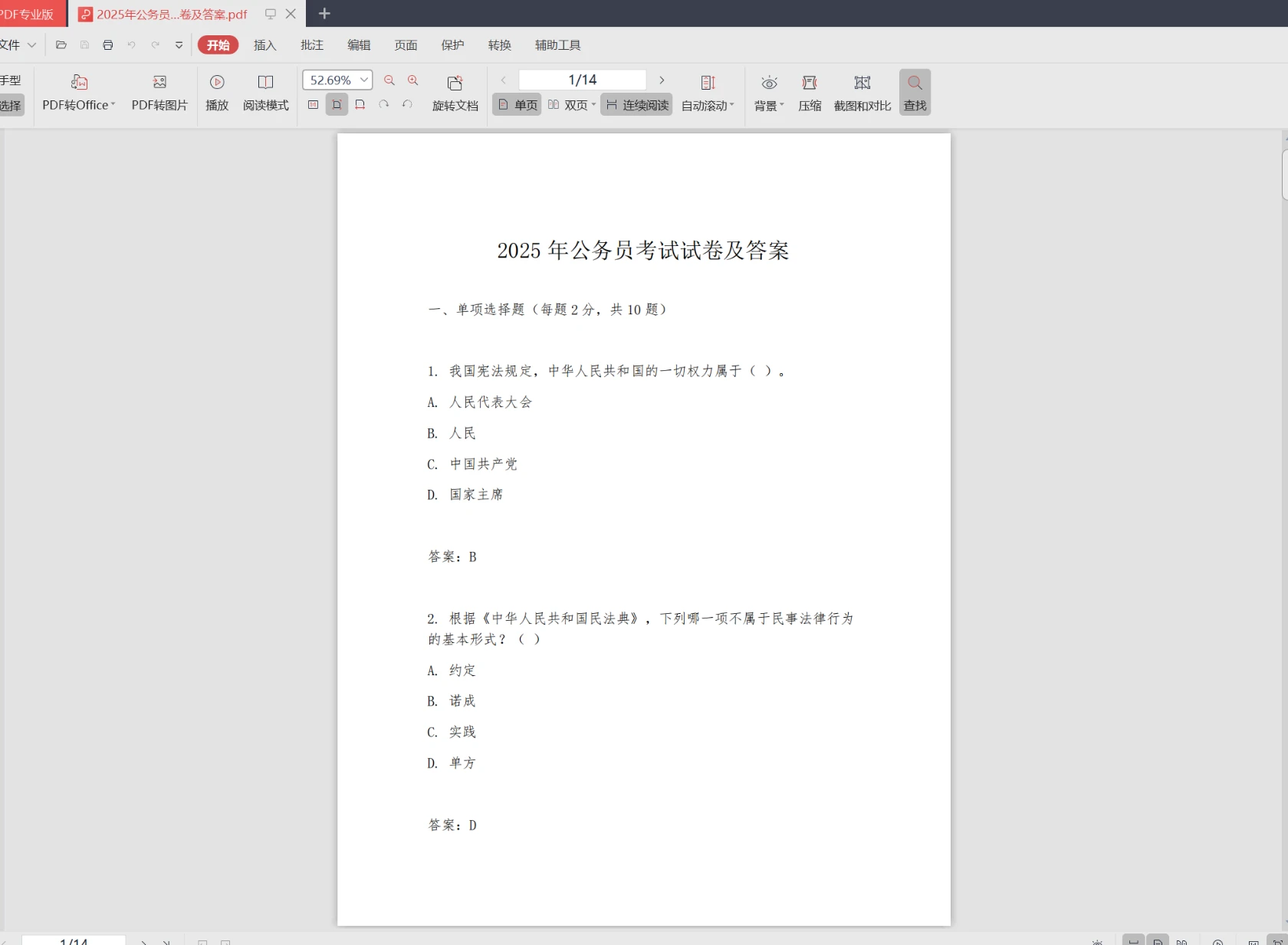Switch to 双页 two-page view
Screen dimensions: 1288x945
coord(571,105)
